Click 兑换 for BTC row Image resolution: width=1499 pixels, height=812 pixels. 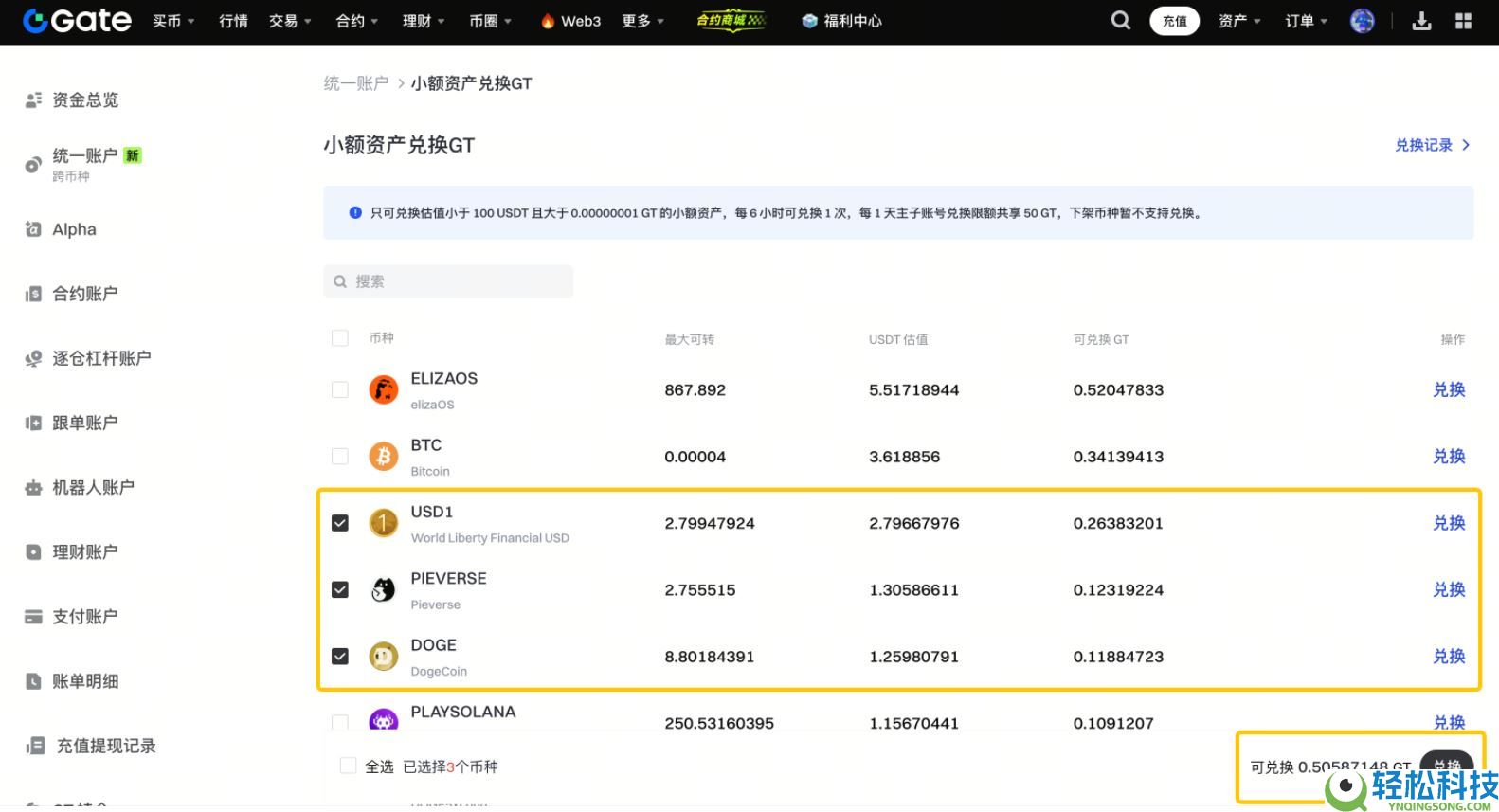click(1449, 457)
